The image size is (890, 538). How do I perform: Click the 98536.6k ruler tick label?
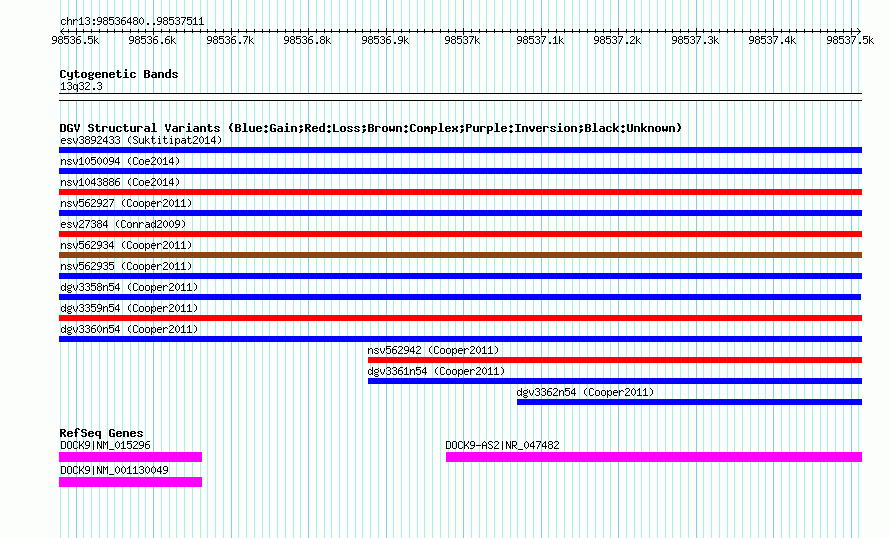(153, 41)
